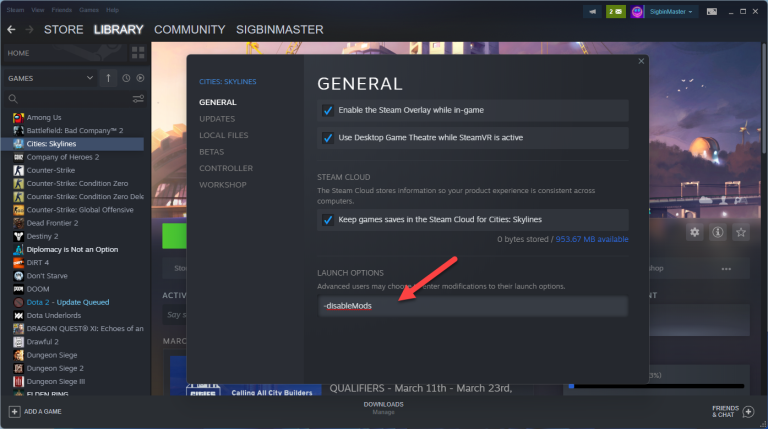The image size is (768, 429).
Task: Click the HOME library button
Action: (64, 53)
